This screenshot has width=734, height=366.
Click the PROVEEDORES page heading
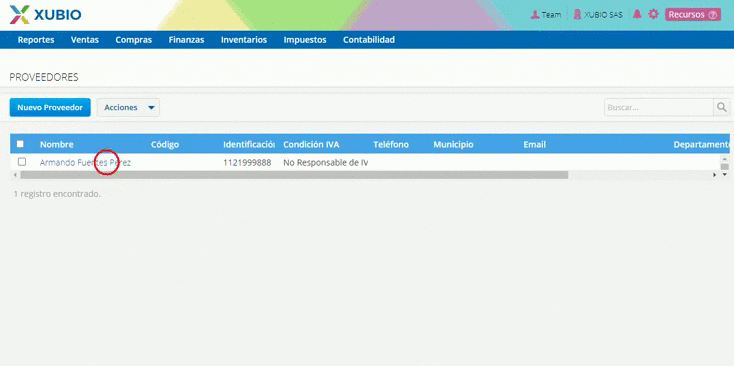coord(44,77)
